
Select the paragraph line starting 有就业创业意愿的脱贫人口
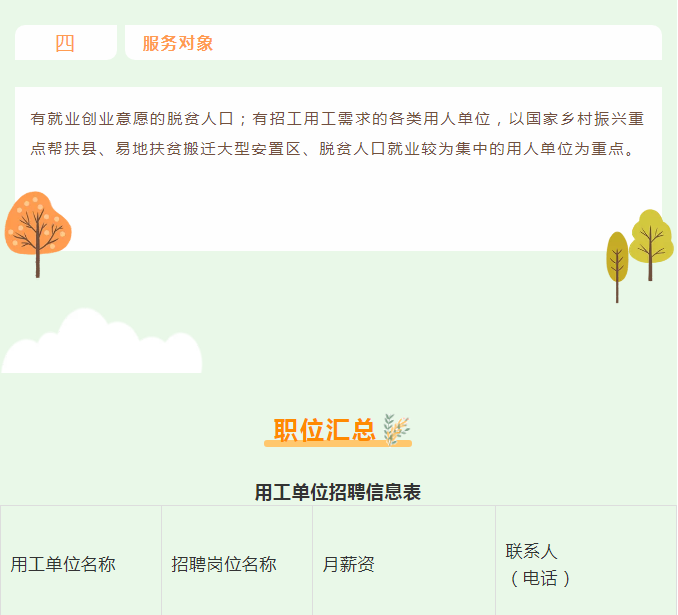337,119
